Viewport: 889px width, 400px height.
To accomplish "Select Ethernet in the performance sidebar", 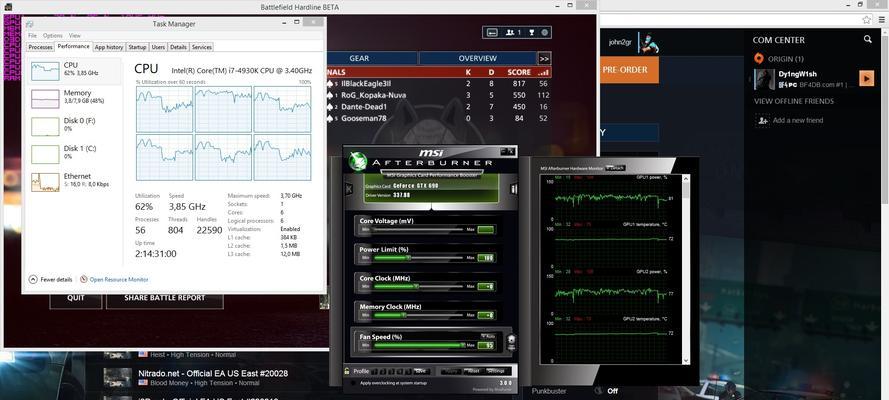I will [x=74, y=181].
